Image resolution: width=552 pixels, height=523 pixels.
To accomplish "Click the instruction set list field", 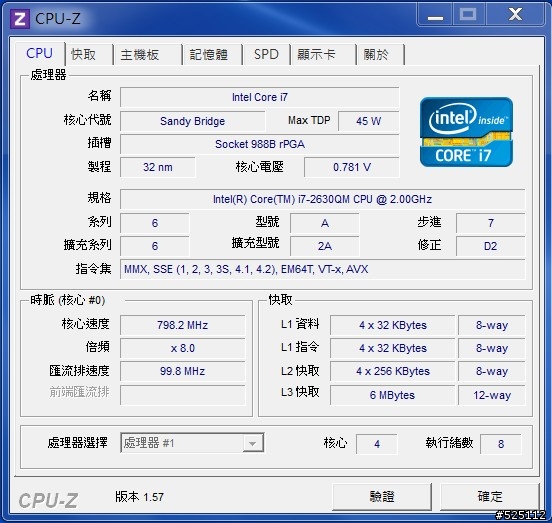I will pos(322,269).
